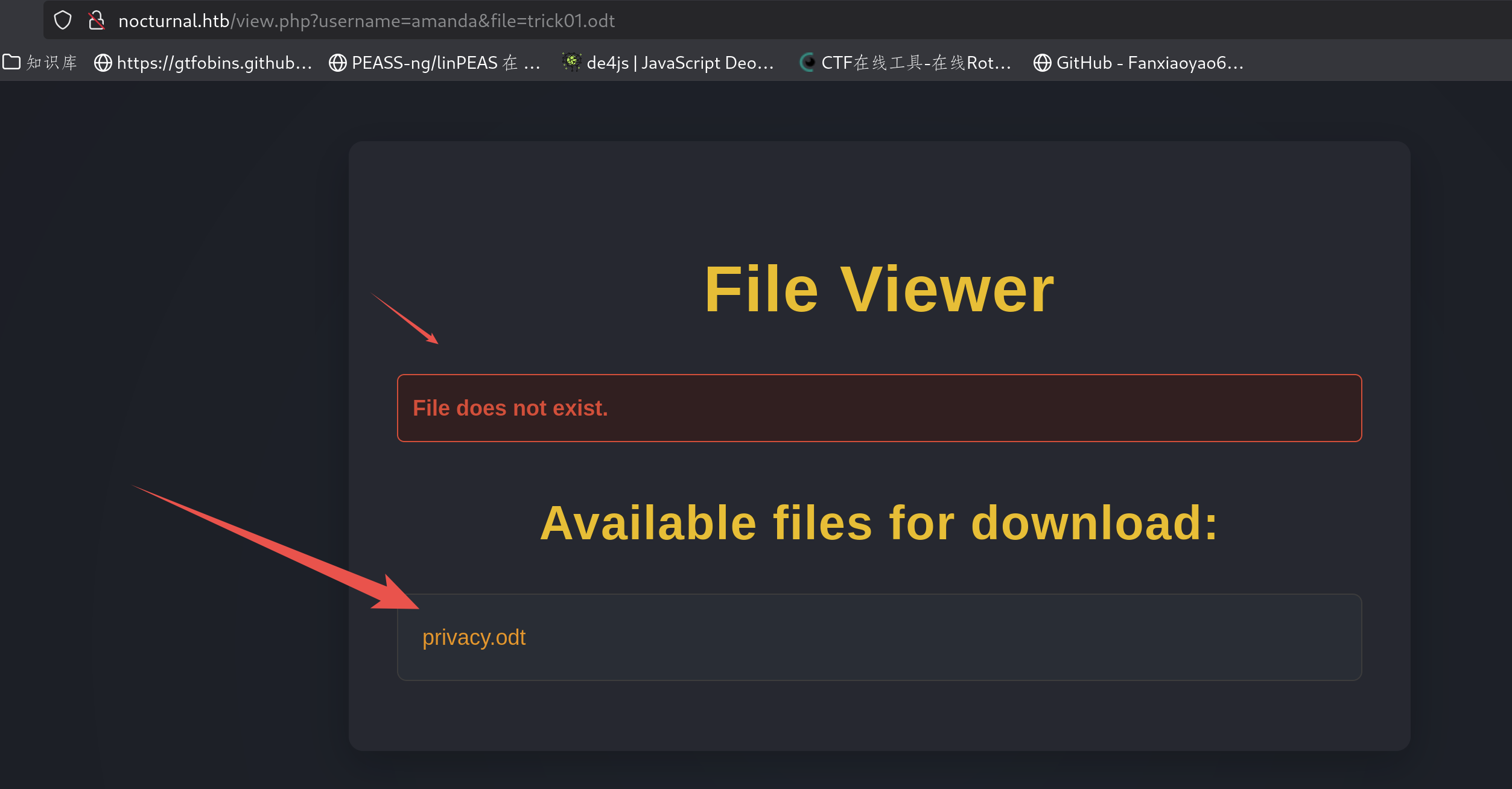The image size is (1512, 789).
Task: Open the PEASS-ng/linPEAS bookmark label
Action: pyautogui.click(x=445, y=63)
